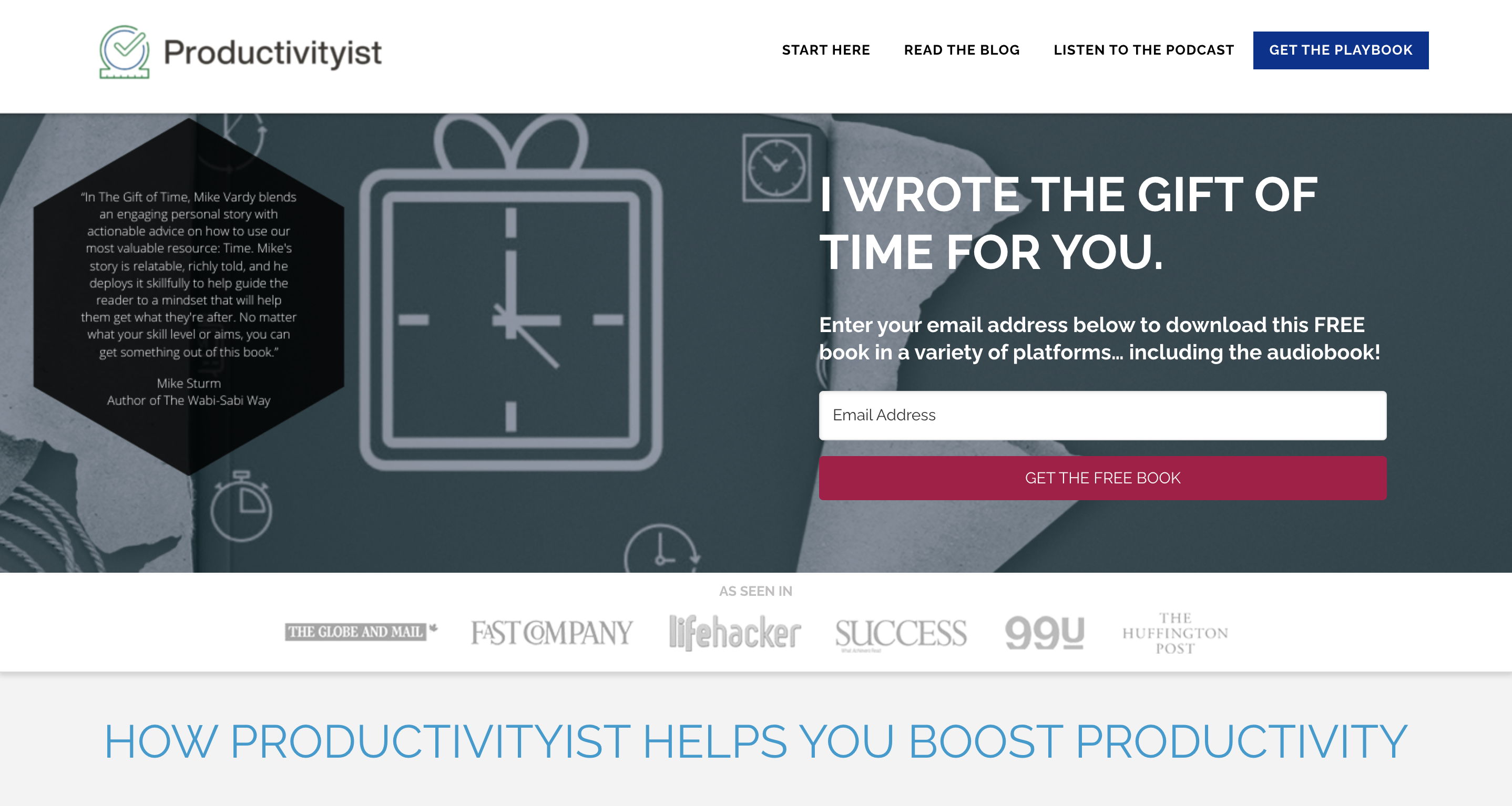Viewport: 1512px width, 806px height.
Task: Click the GET THE FREE BOOK button
Action: (x=1102, y=477)
